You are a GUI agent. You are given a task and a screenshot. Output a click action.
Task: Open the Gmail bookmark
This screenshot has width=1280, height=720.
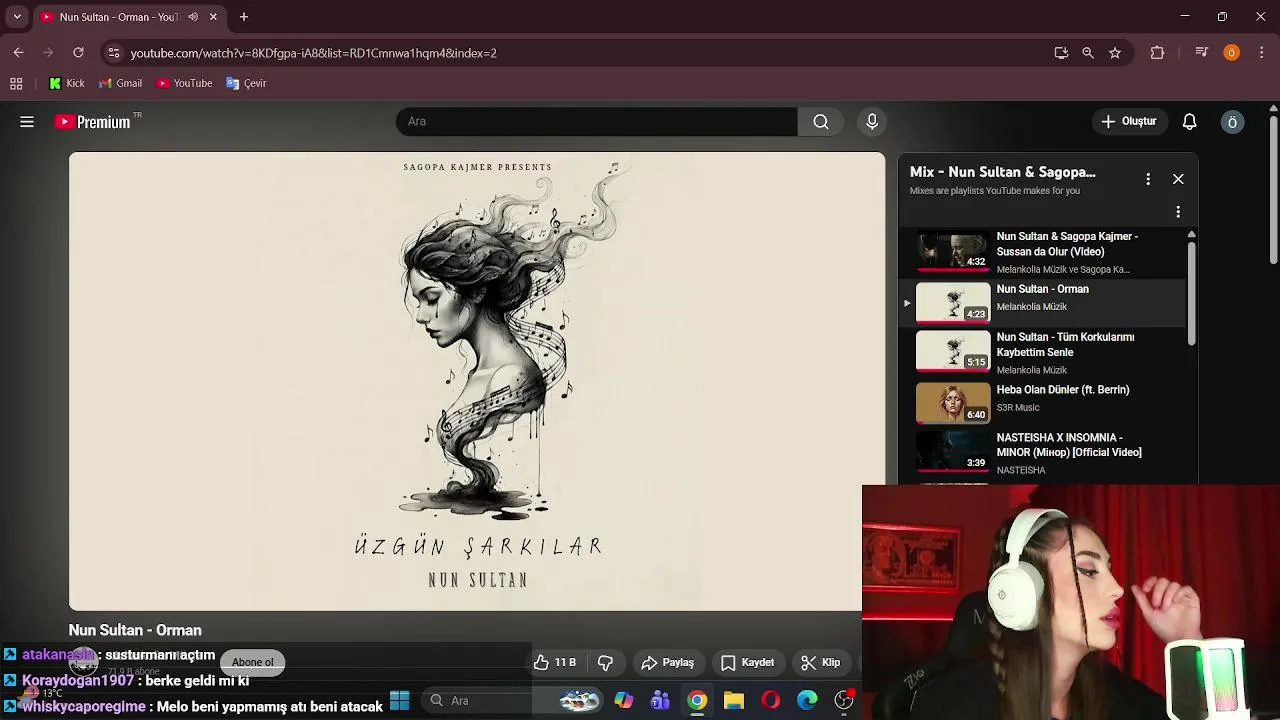120,84
